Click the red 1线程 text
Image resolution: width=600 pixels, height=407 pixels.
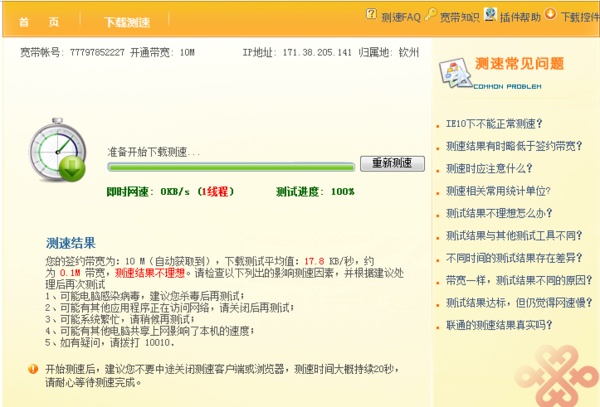[x=216, y=191]
